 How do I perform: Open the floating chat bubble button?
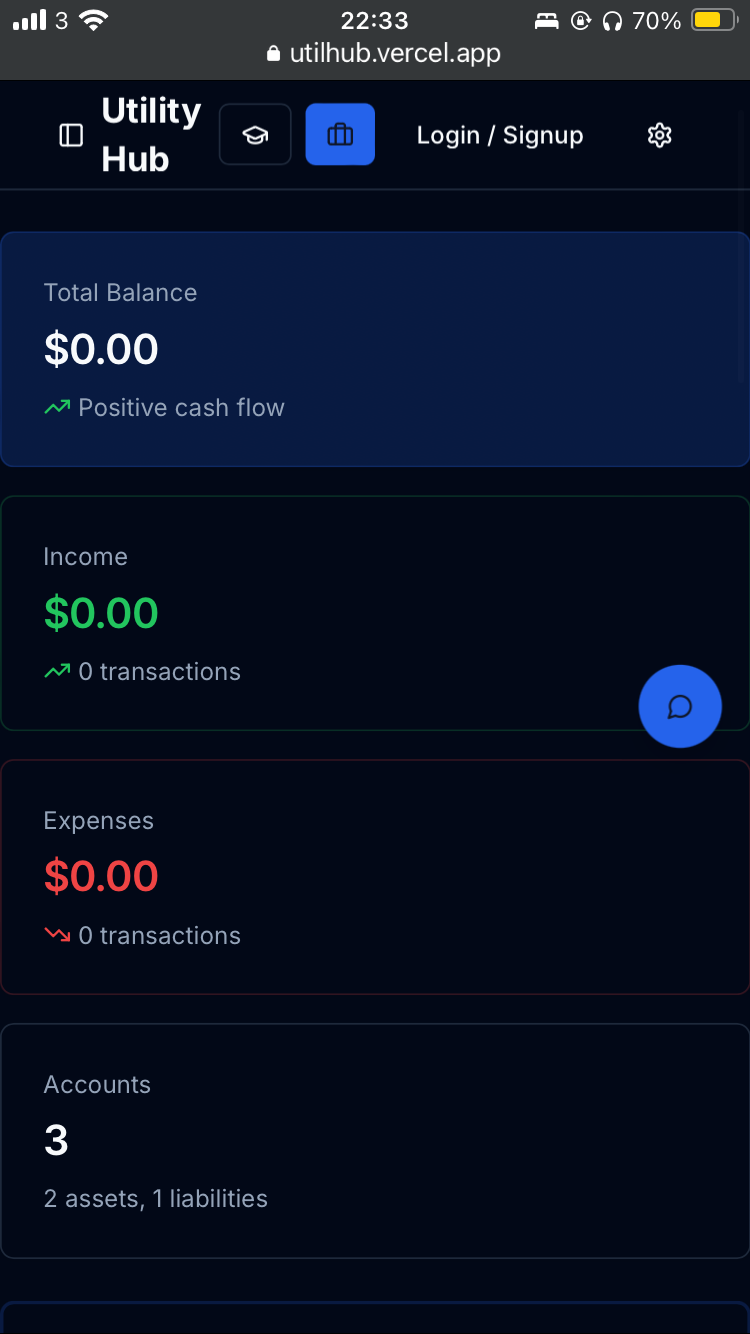(x=680, y=707)
